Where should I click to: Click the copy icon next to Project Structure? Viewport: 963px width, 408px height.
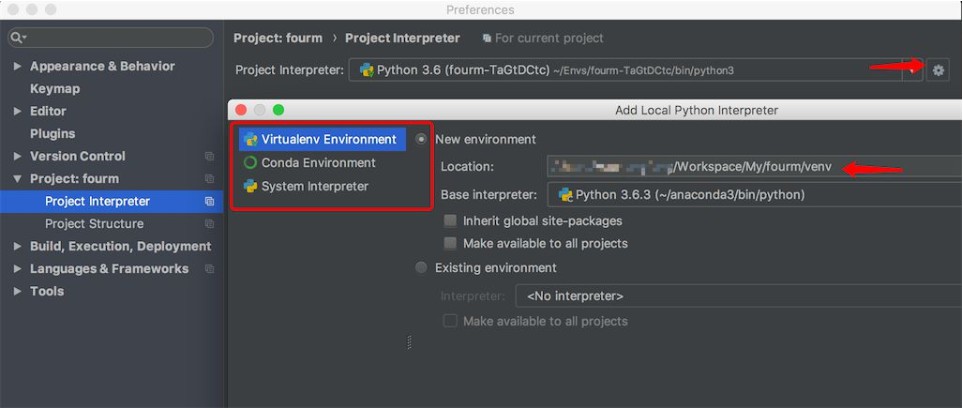pos(209,224)
